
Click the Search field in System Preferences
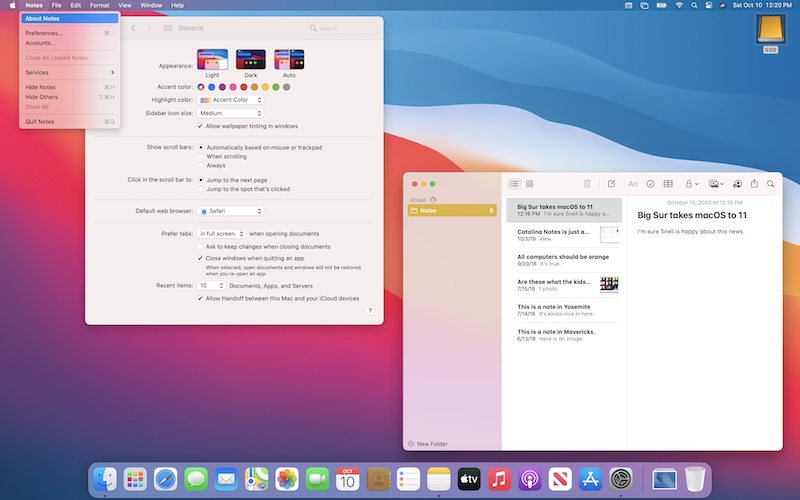tap(342, 28)
